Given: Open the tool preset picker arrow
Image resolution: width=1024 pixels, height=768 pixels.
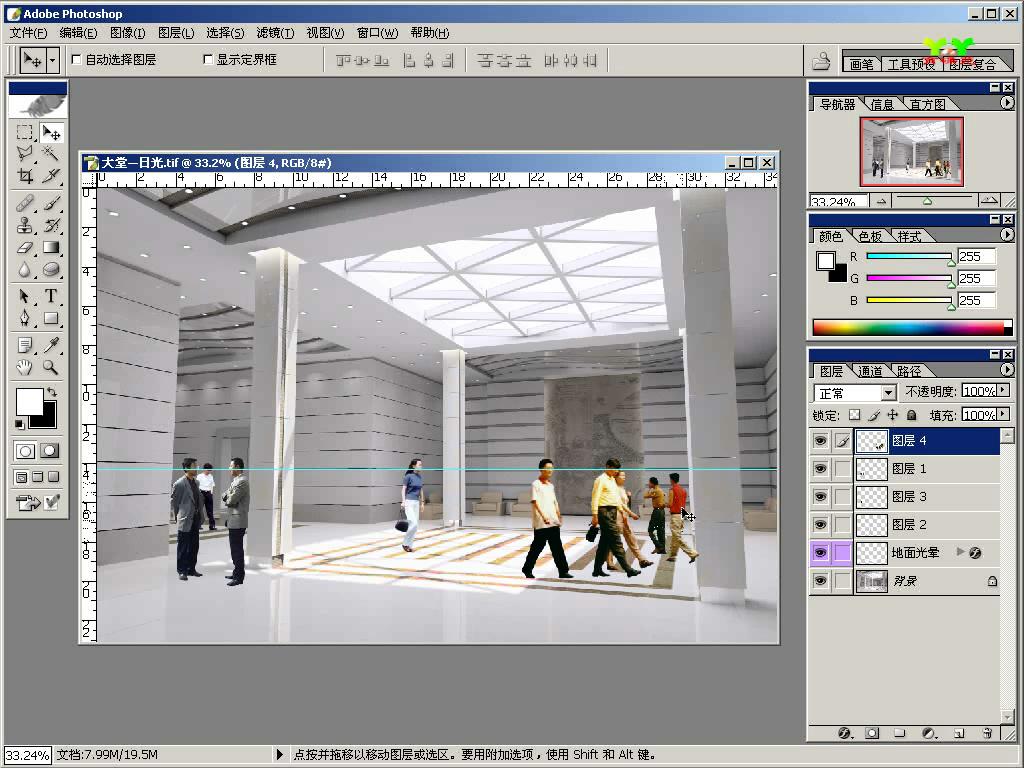Looking at the screenshot, I should pos(53,60).
